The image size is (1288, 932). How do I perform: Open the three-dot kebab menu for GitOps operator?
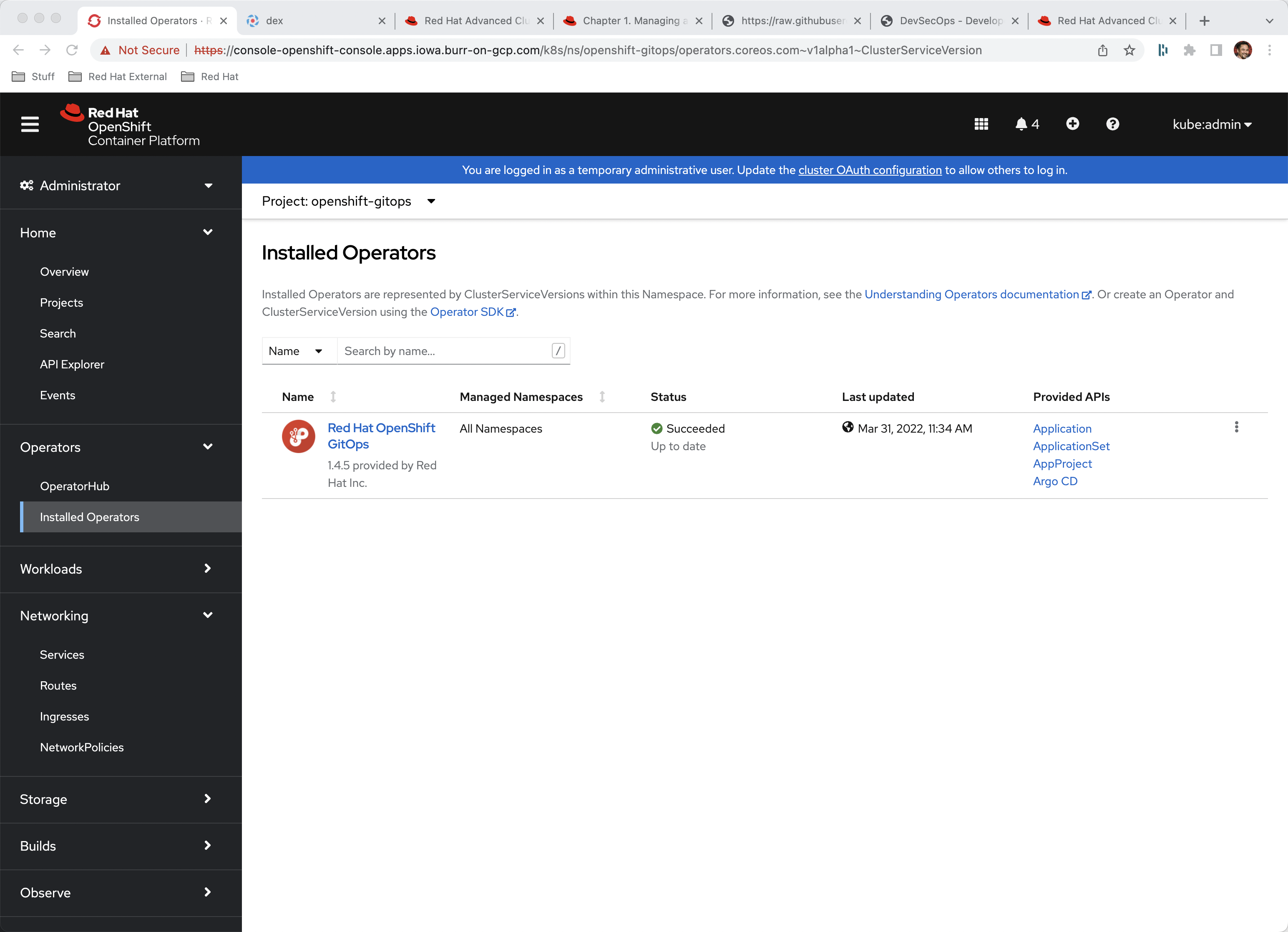(1238, 428)
